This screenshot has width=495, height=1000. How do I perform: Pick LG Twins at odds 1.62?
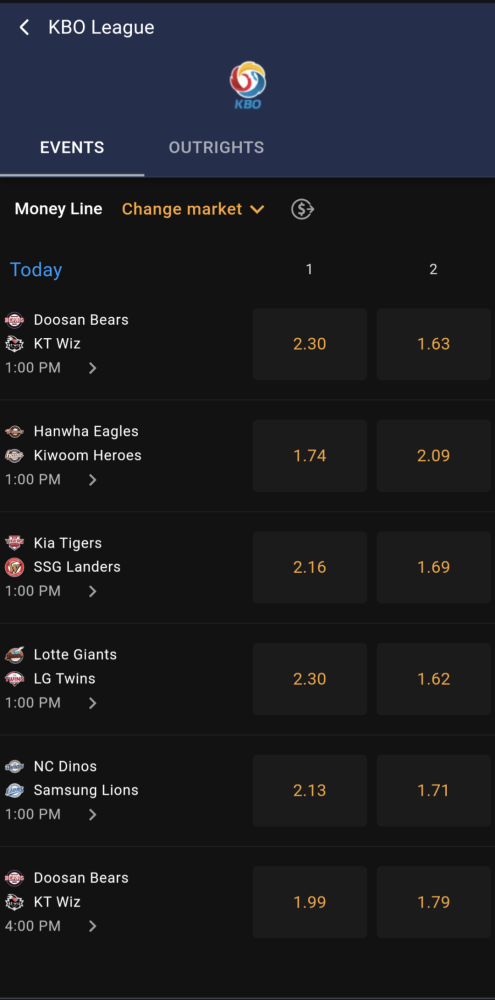(434, 679)
